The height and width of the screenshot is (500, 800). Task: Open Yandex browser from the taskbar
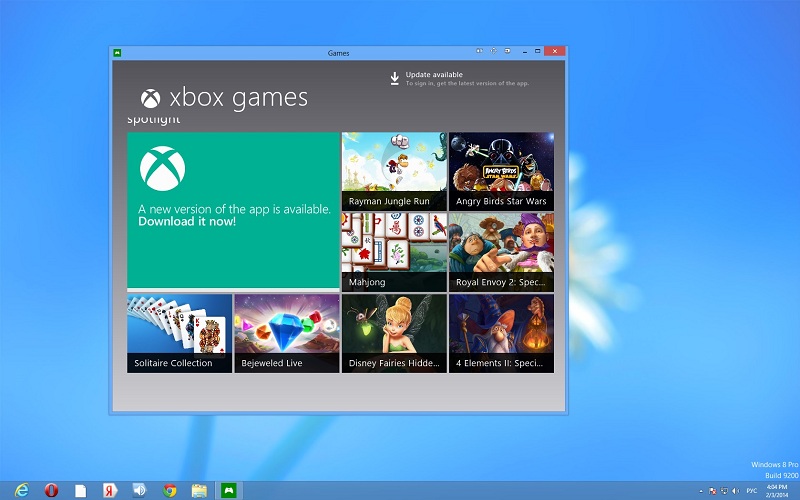point(110,490)
